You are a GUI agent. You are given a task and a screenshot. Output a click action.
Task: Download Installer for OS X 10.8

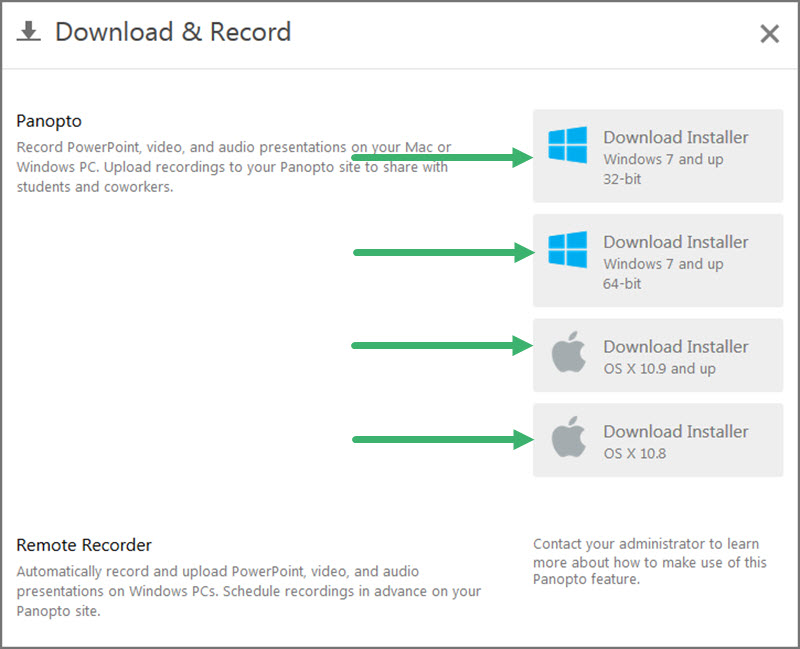coord(658,440)
